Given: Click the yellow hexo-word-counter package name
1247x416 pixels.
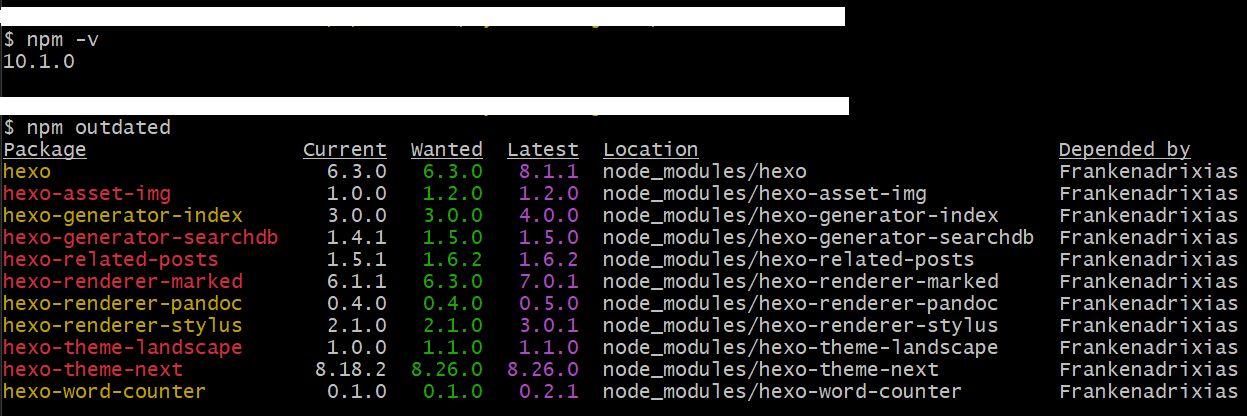Looking at the screenshot, I should 105,392.
